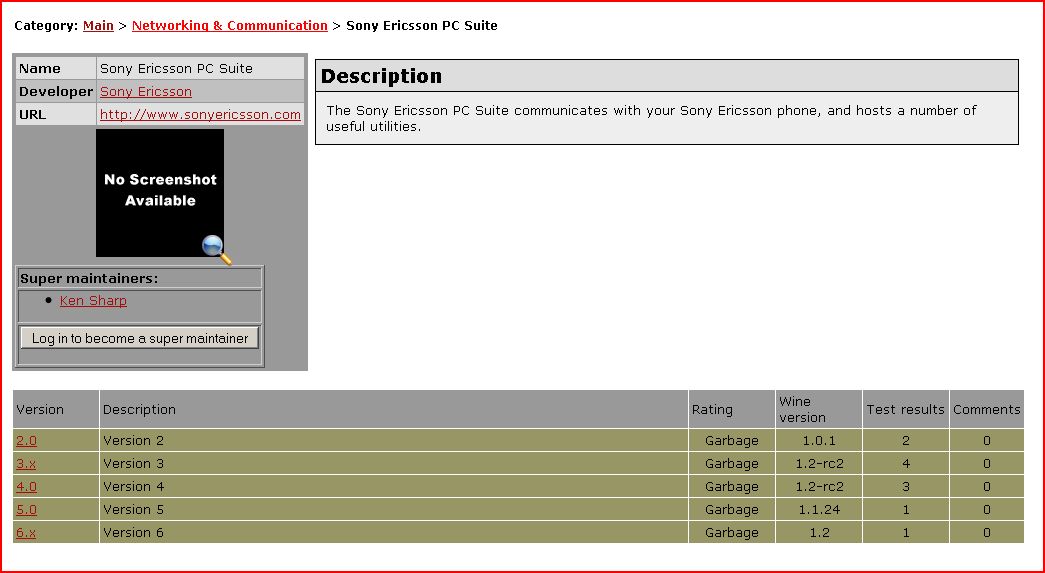1045x573 pixels.
Task: Select the 'Version 6' description cell
Action: click(394, 532)
